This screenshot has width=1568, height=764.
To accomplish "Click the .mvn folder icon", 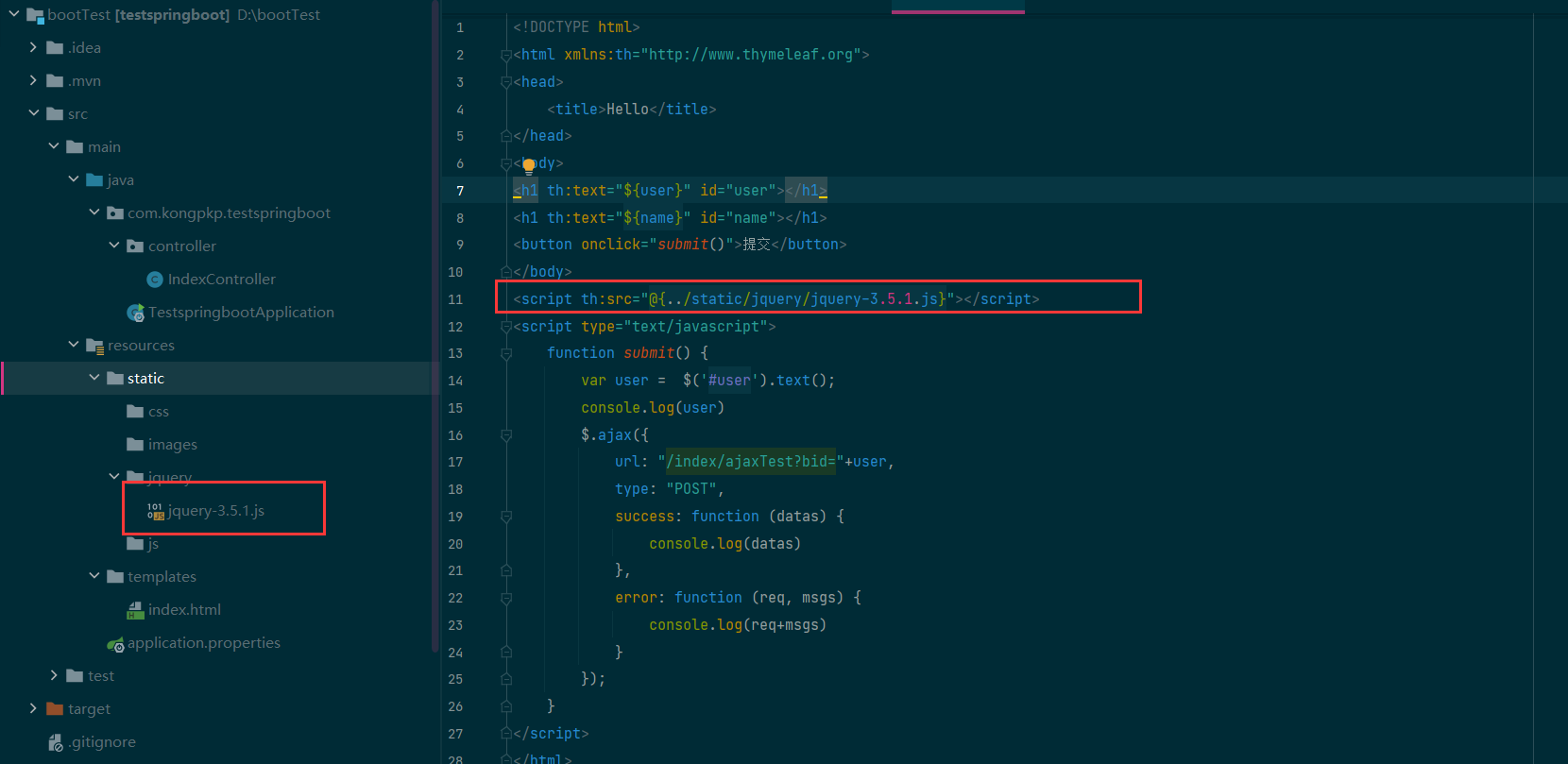I will (x=55, y=81).
